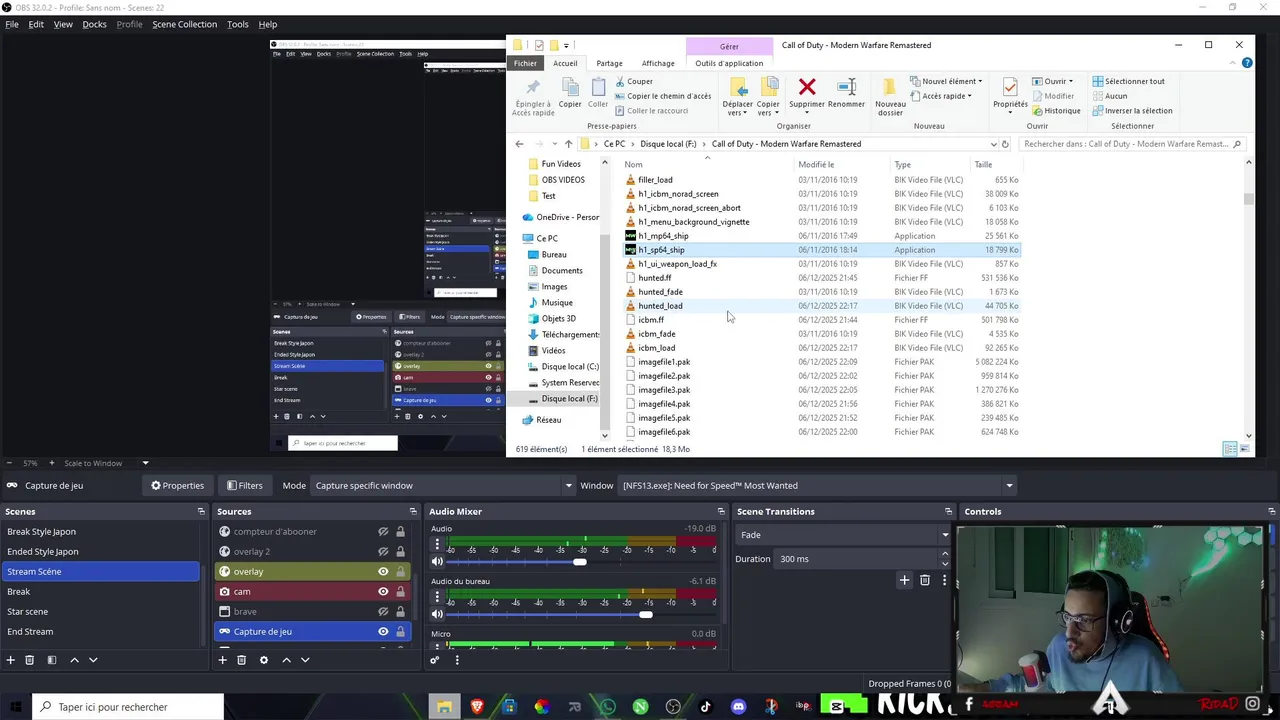Adjust the Audio volume slider
Screen dimensions: 1280x720
[x=579, y=562]
